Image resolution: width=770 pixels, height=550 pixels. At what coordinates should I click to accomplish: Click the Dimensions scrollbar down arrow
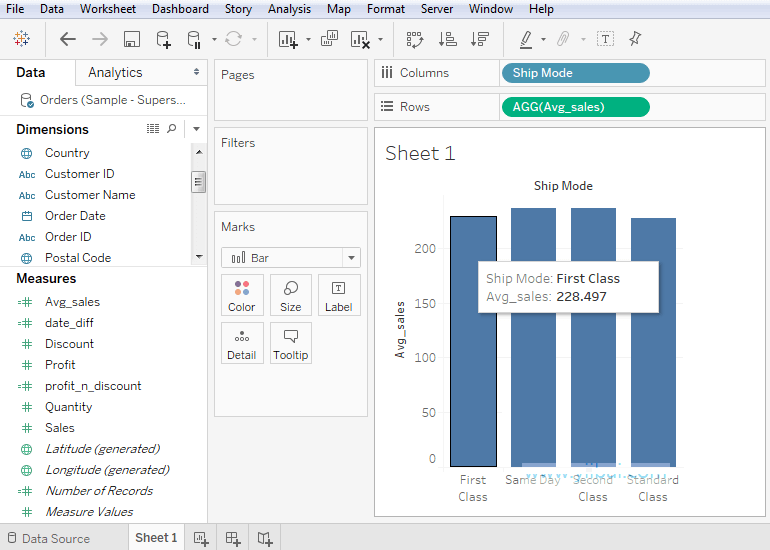click(x=199, y=256)
